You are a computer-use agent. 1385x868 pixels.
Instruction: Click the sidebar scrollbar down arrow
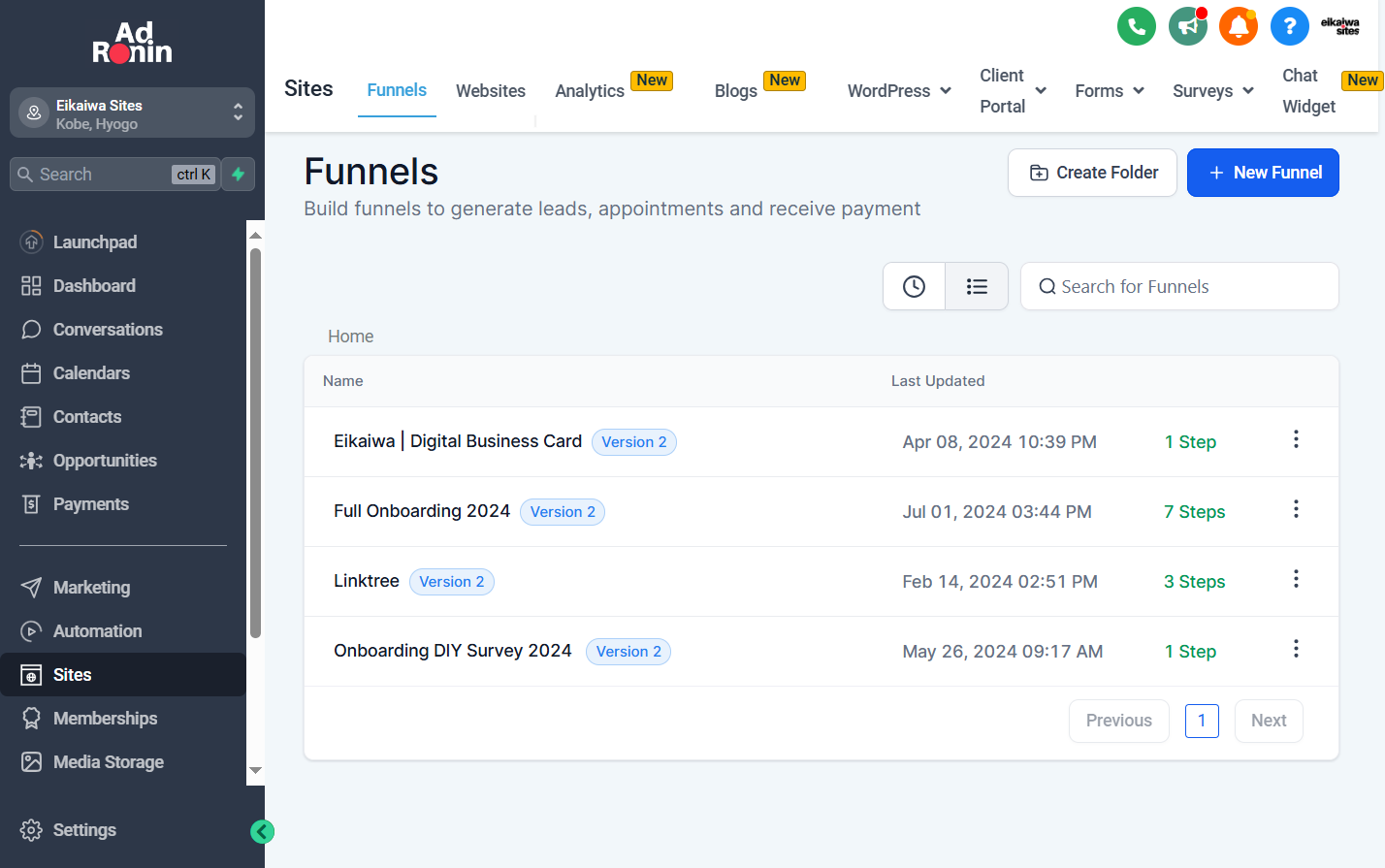255,770
